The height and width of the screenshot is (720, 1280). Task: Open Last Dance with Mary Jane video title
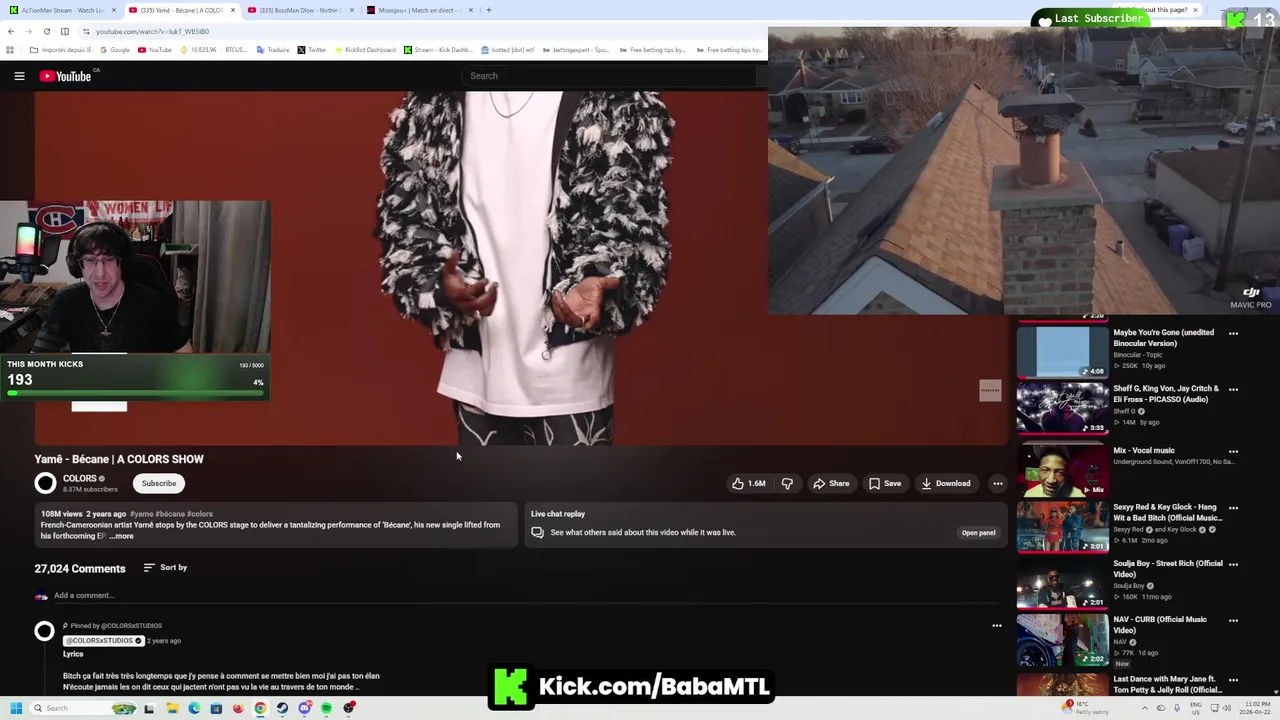(x=1168, y=684)
